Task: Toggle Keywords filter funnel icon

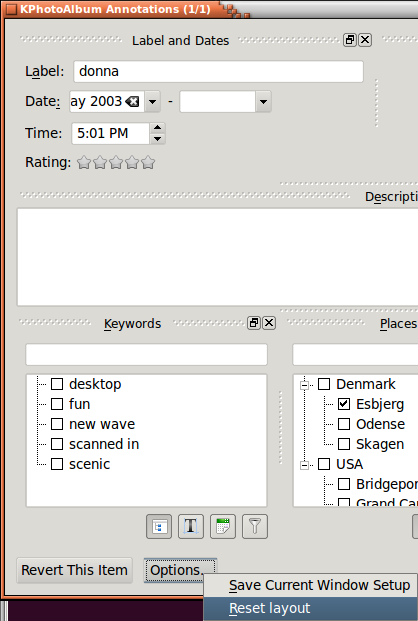Action: [255, 526]
